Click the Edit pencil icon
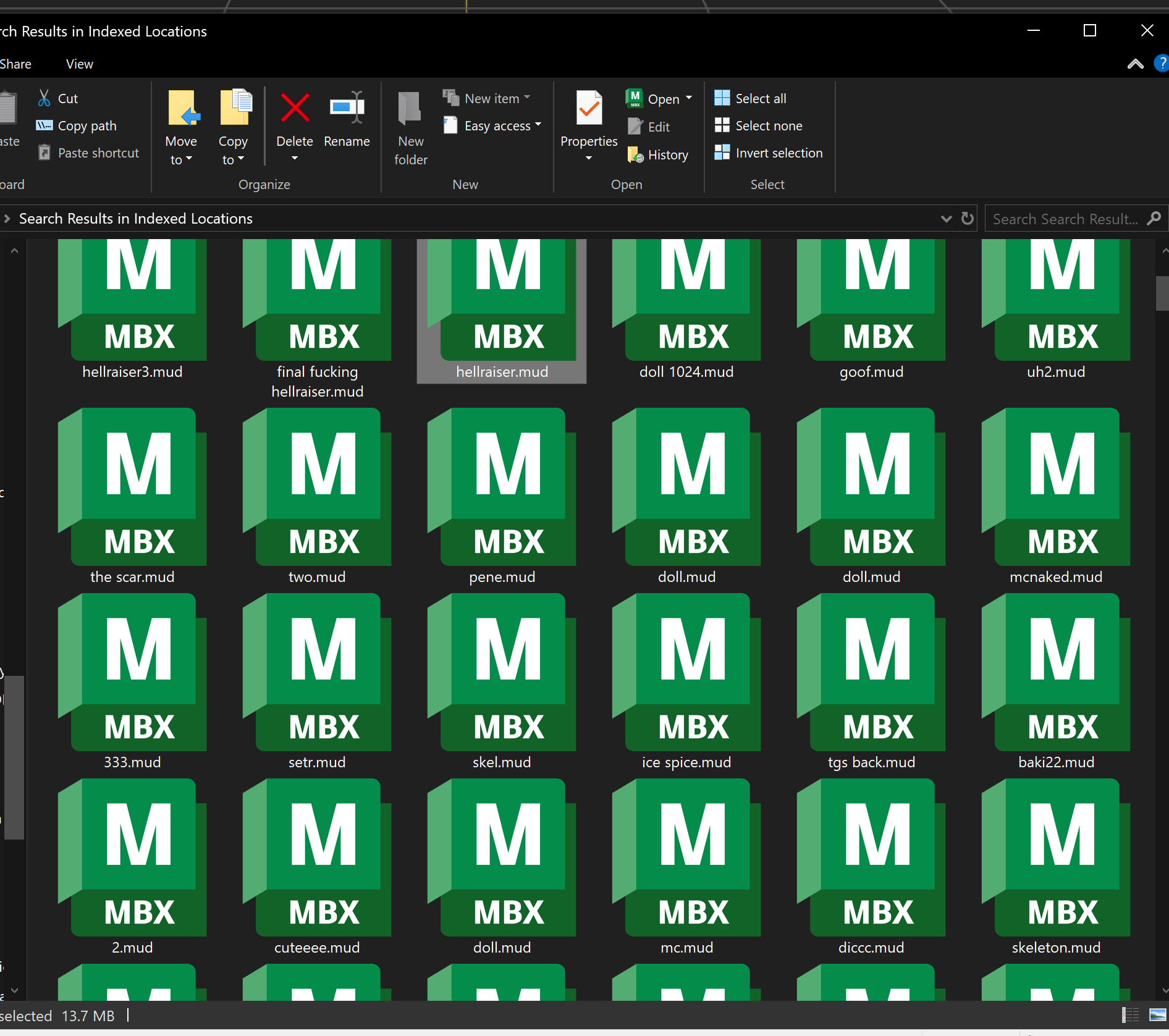This screenshot has height=1036, width=1169. [x=635, y=126]
